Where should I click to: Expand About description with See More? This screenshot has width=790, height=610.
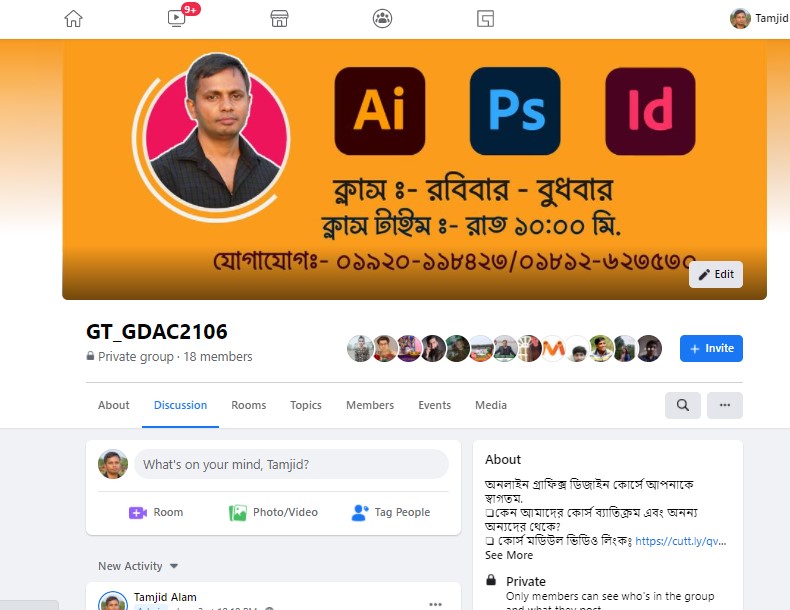tap(509, 555)
